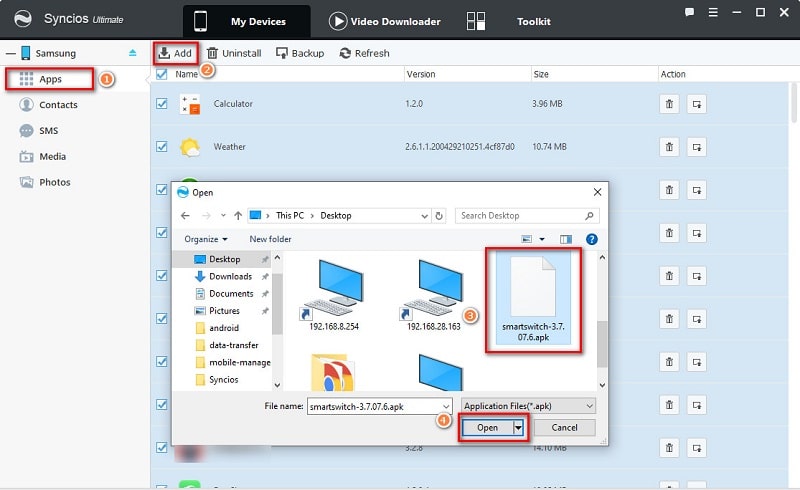Screen dimensions: 800x490
Task: Uncheck the Weather app checkbox
Action: [162, 146]
